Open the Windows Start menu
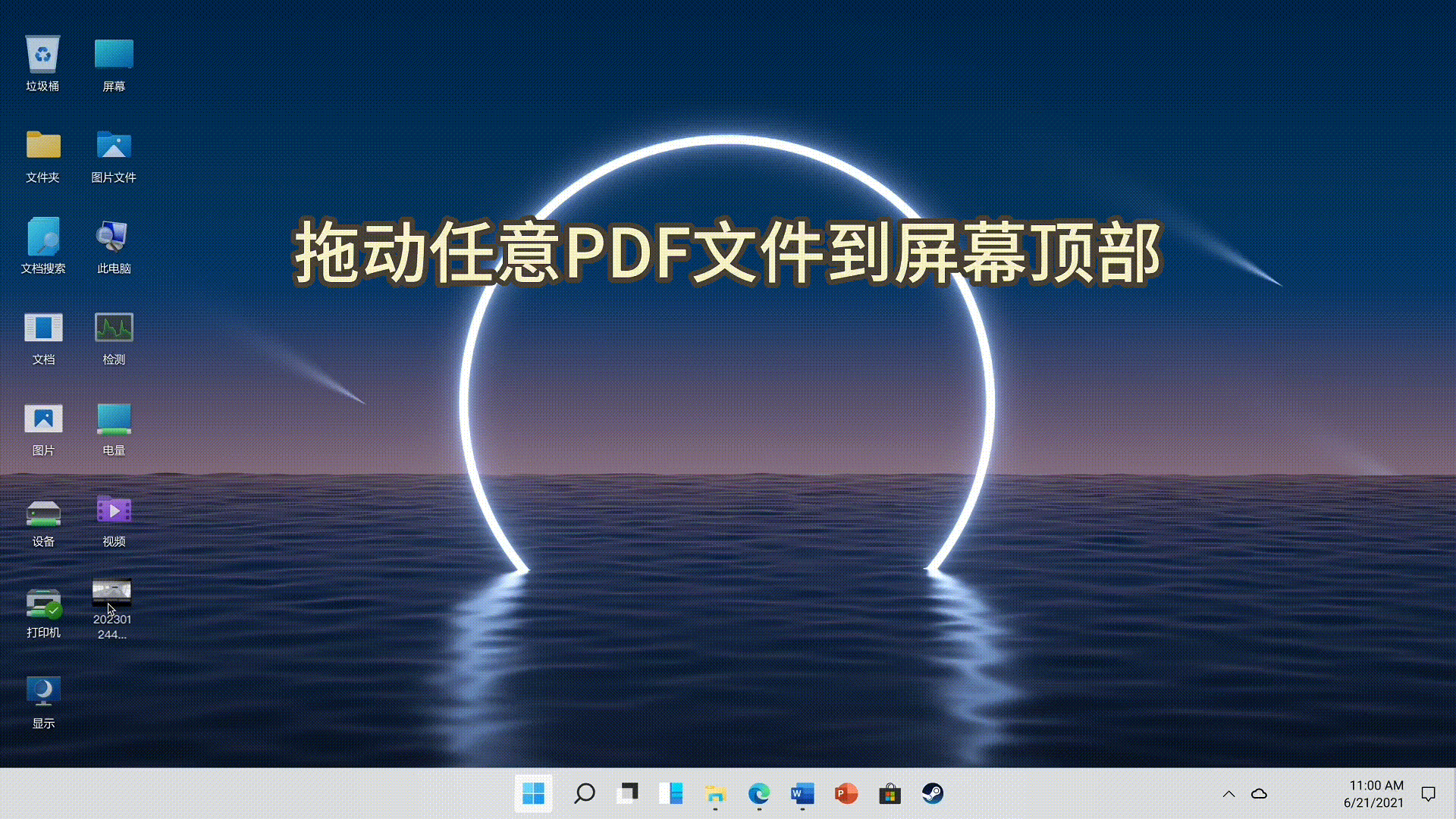Image resolution: width=1456 pixels, height=819 pixels. click(534, 793)
